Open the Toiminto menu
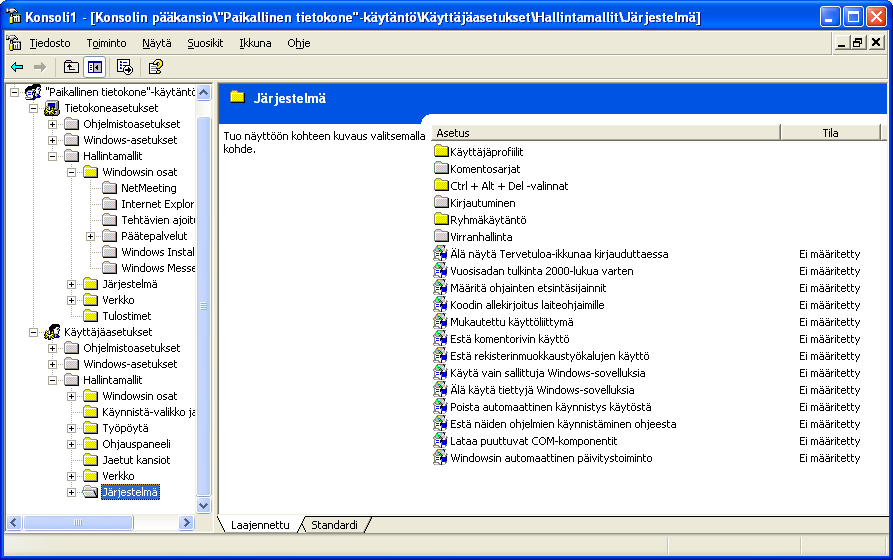The image size is (893, 560). [106, 43]
